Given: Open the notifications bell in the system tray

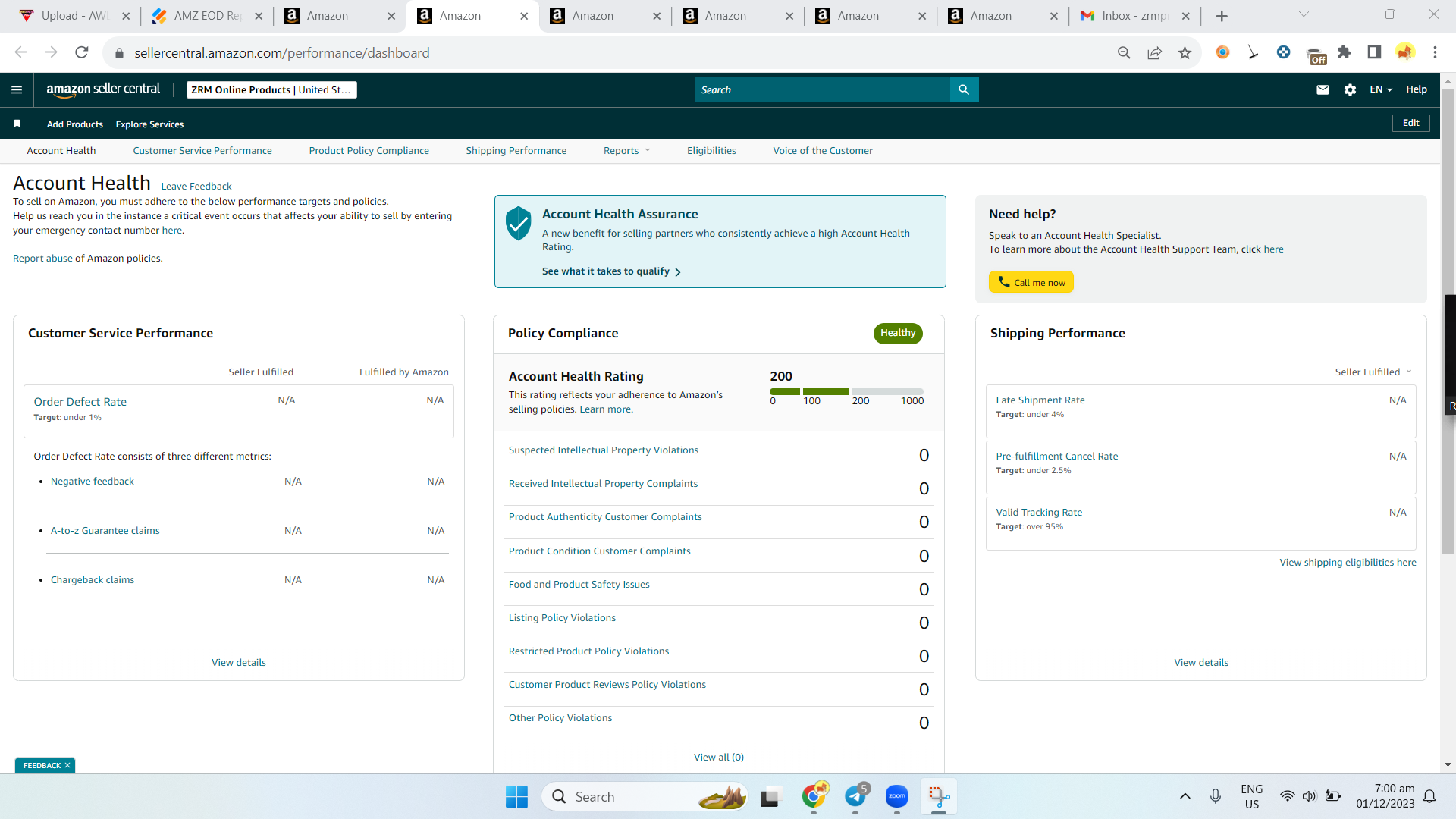Looking at the screenshot, I should tap(1429, 796).
